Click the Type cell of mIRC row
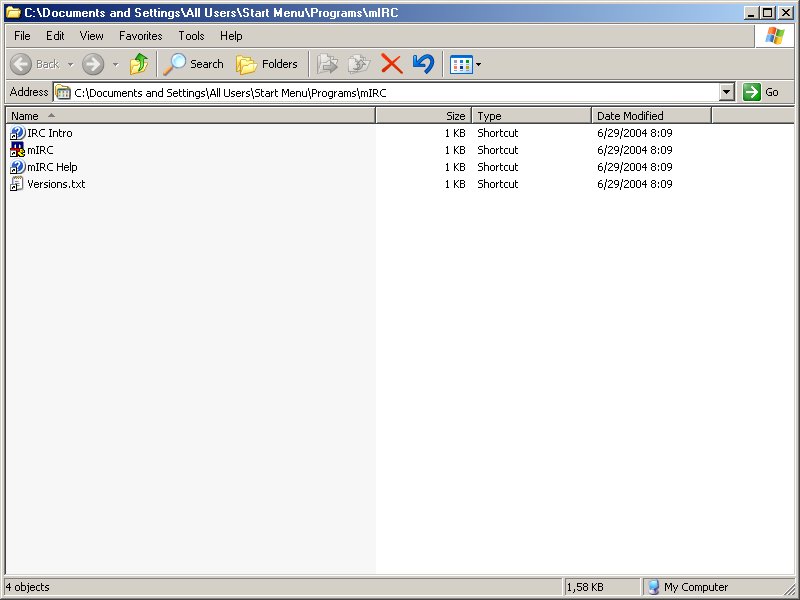Image resolution: width=800 pixels, height=600 pixels. coord(497,150)
